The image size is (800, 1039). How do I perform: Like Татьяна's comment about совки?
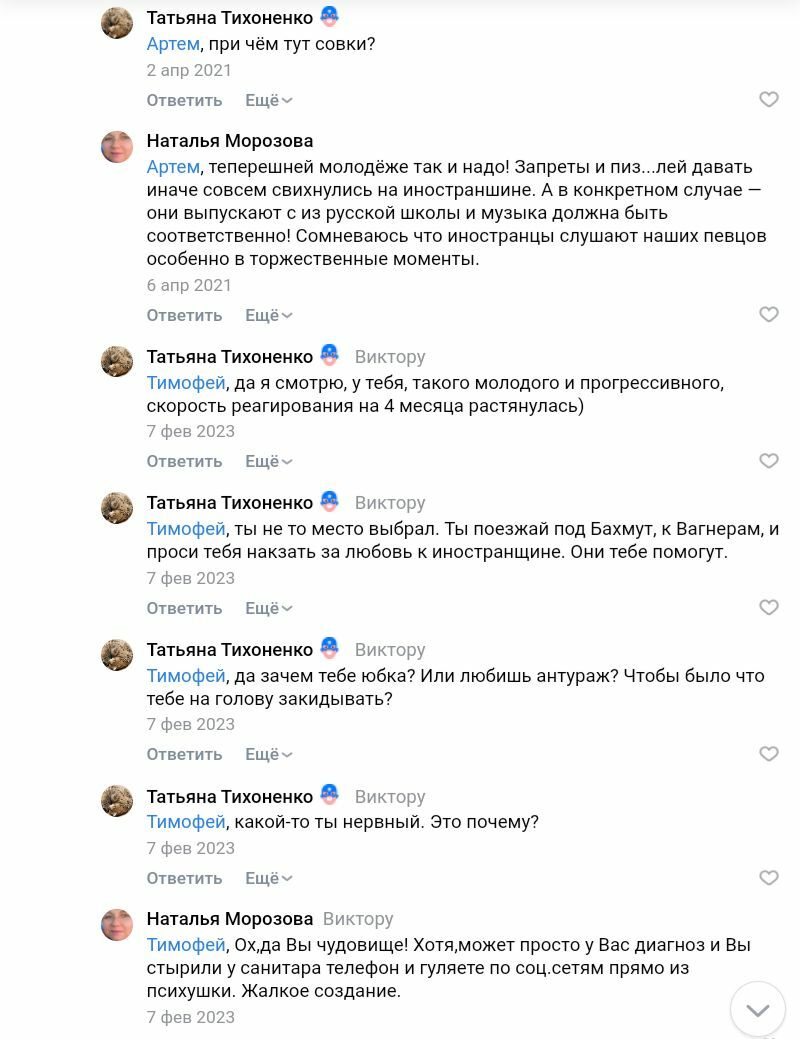768,100
